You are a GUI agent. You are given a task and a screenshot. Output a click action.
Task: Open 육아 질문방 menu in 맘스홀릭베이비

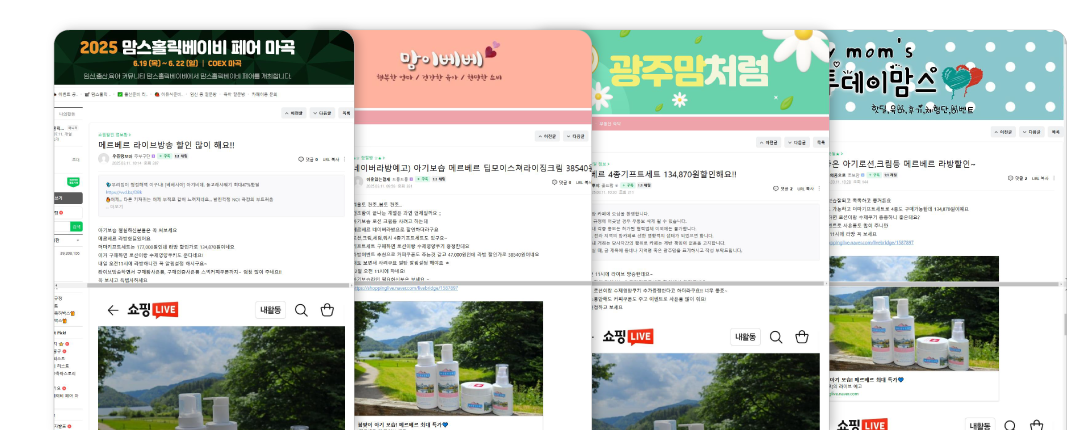233,95
